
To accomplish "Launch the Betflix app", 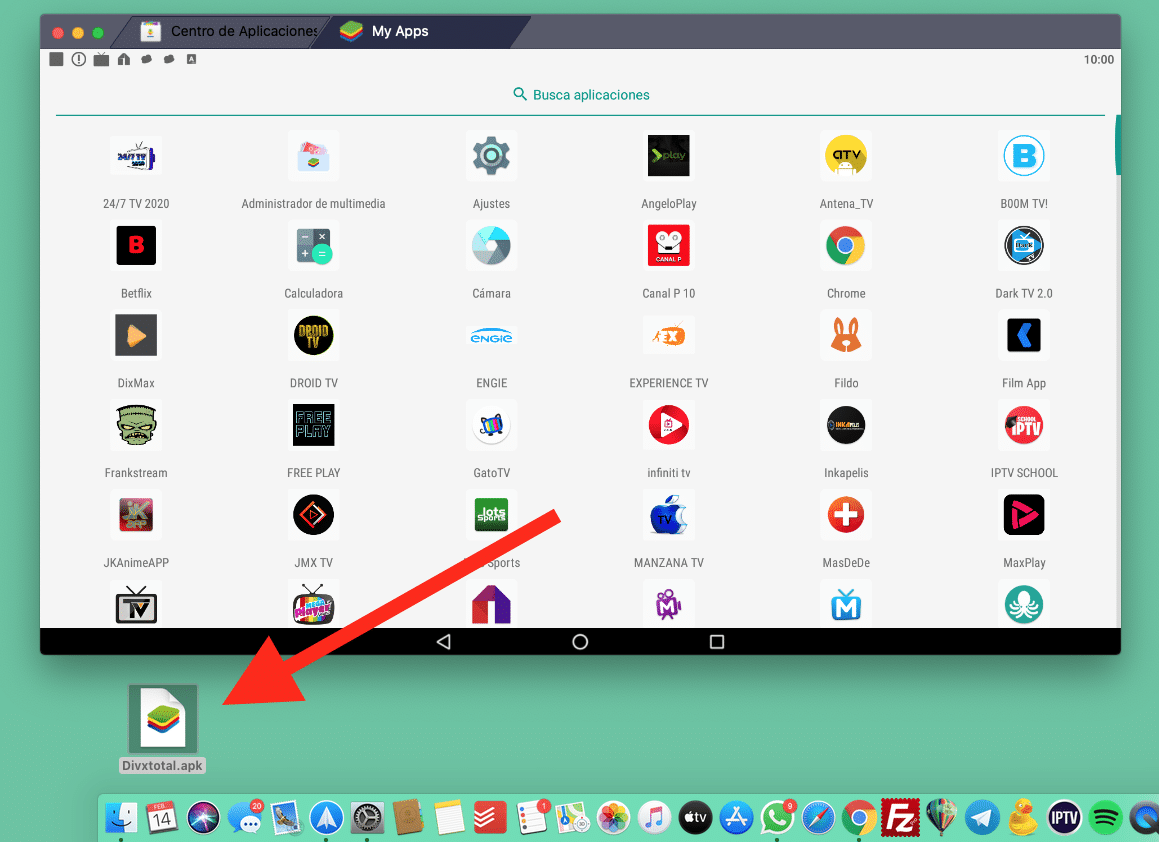I will (x=136, y=245).
